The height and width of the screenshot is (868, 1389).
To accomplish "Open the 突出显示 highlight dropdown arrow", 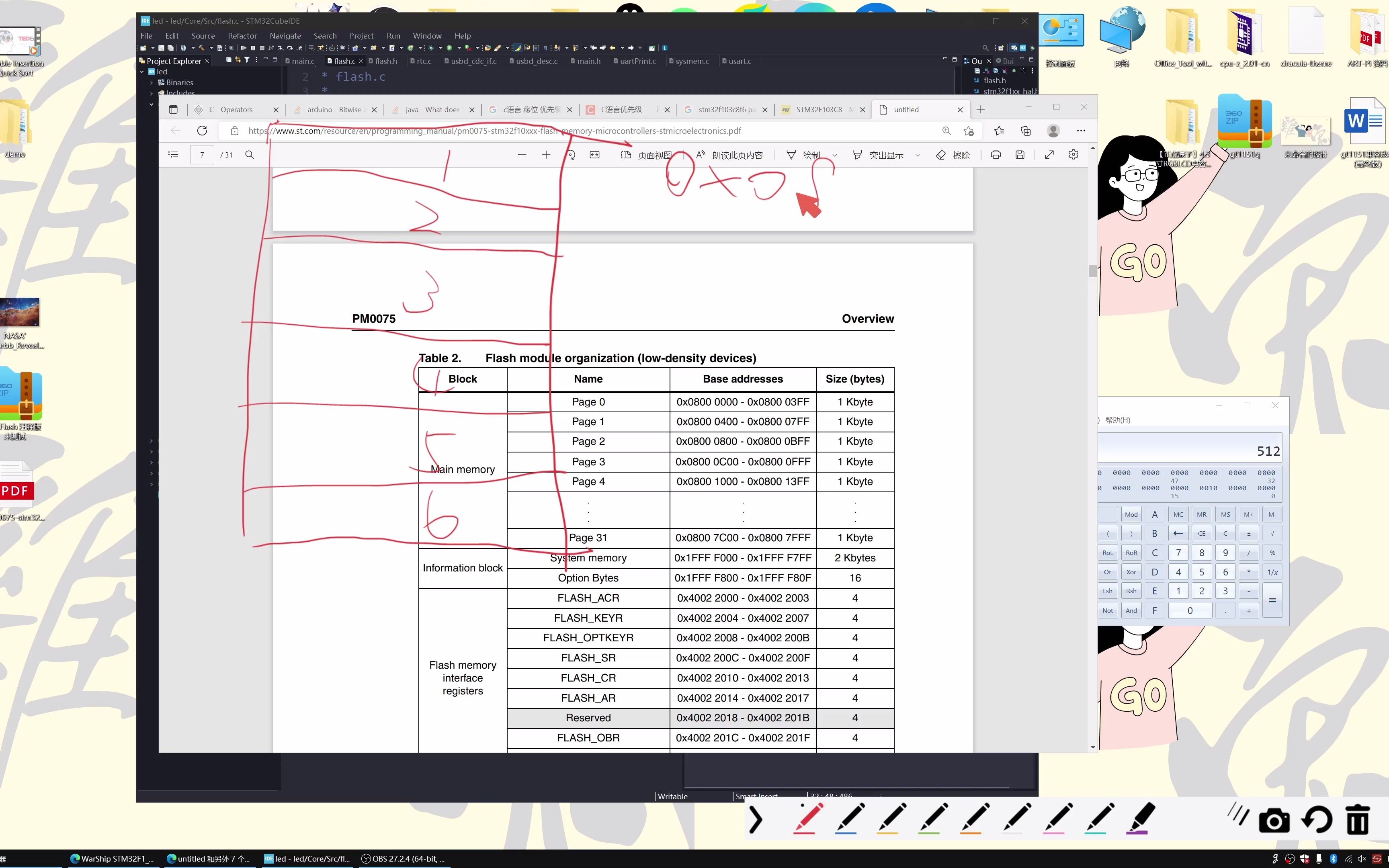I will 918,155.
